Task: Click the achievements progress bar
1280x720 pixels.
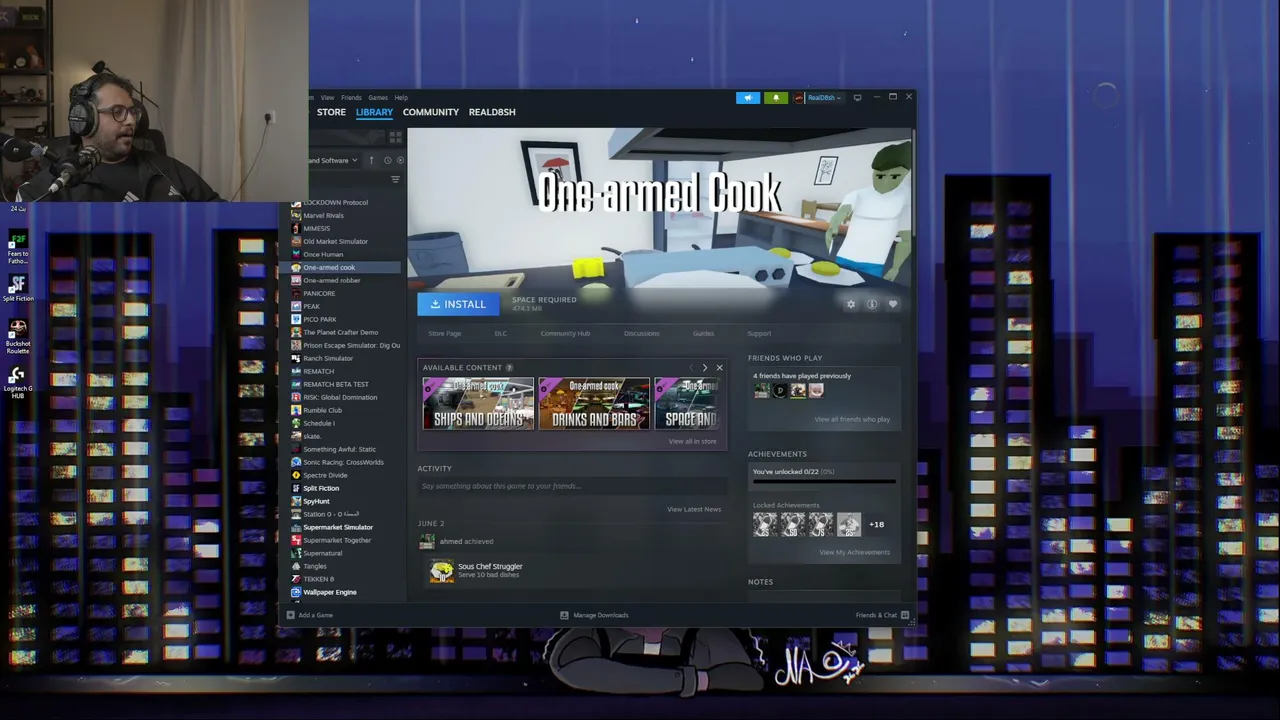Action: [824, 482]
